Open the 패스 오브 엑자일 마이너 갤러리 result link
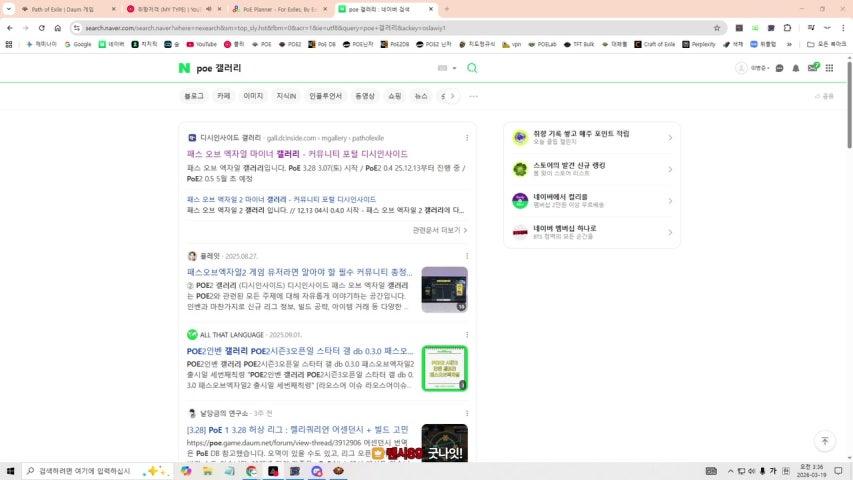853x480 pixels. pyautogui.click(x=297, y=154)
